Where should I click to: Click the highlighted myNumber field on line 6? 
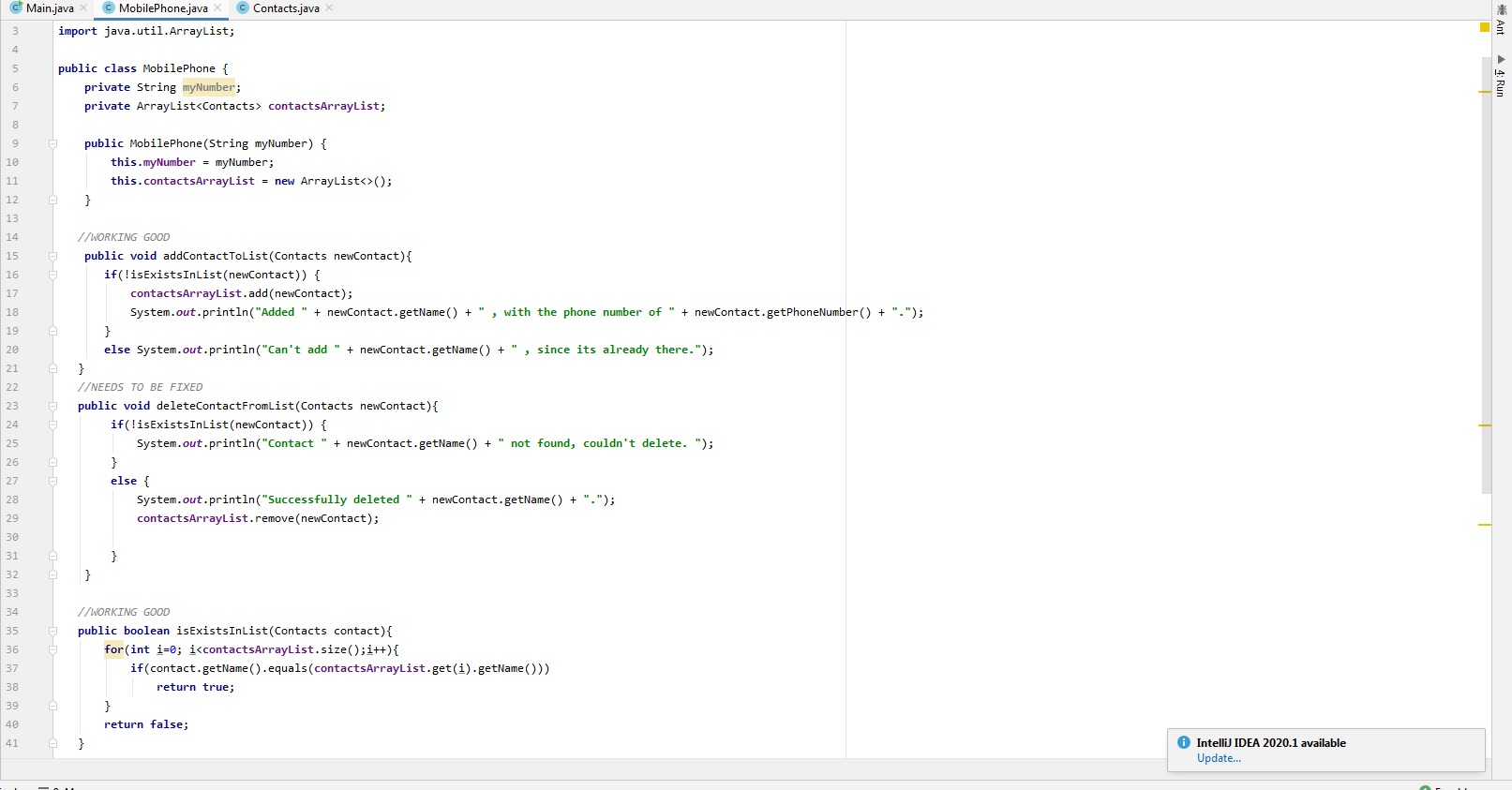click(x=208, y=87)
